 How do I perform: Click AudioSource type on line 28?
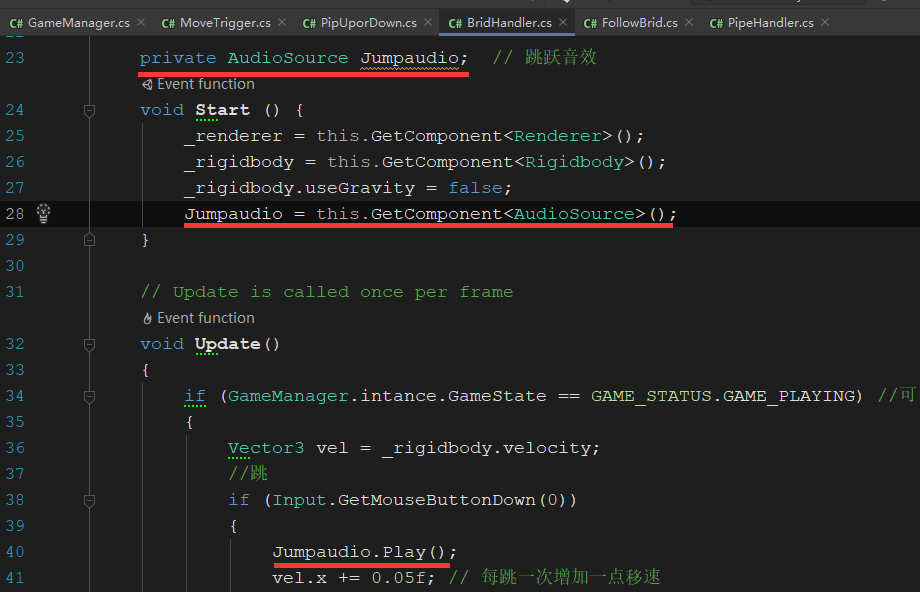pos(574,214)
